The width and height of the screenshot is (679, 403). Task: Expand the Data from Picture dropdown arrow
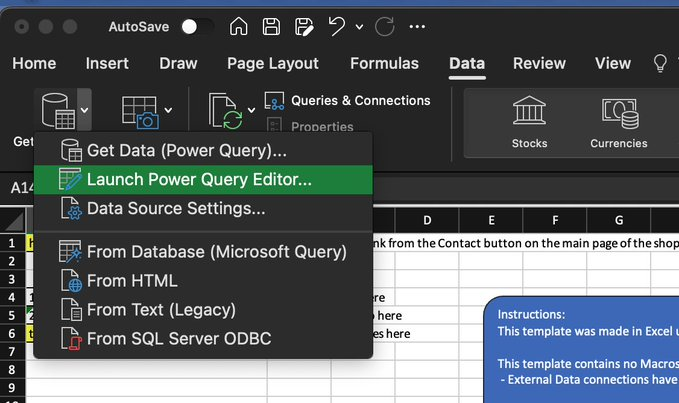click(x=168, y=110)
